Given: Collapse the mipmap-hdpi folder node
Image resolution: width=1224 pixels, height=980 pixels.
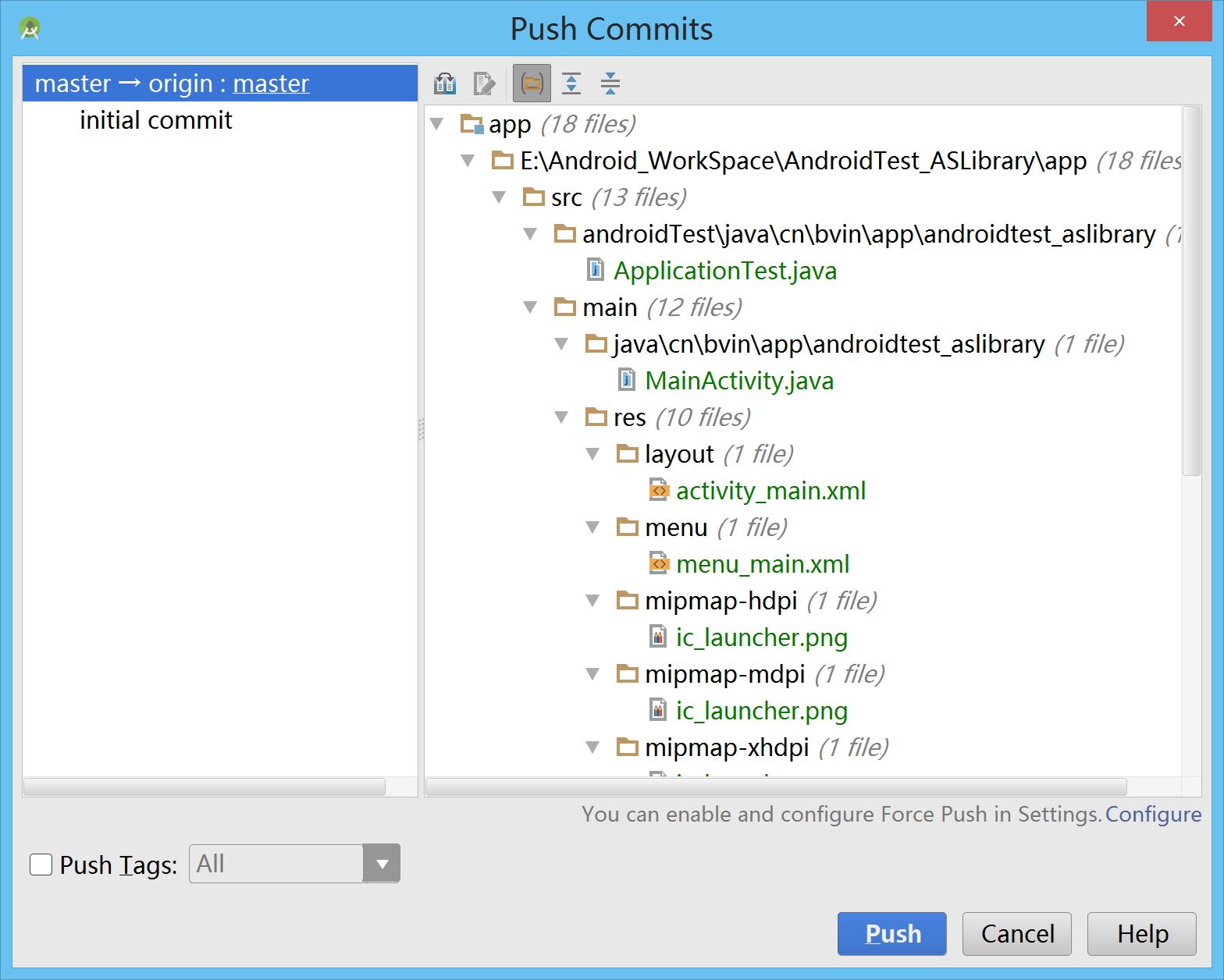Looking at the screenshot, I should [x=593, y=601].
